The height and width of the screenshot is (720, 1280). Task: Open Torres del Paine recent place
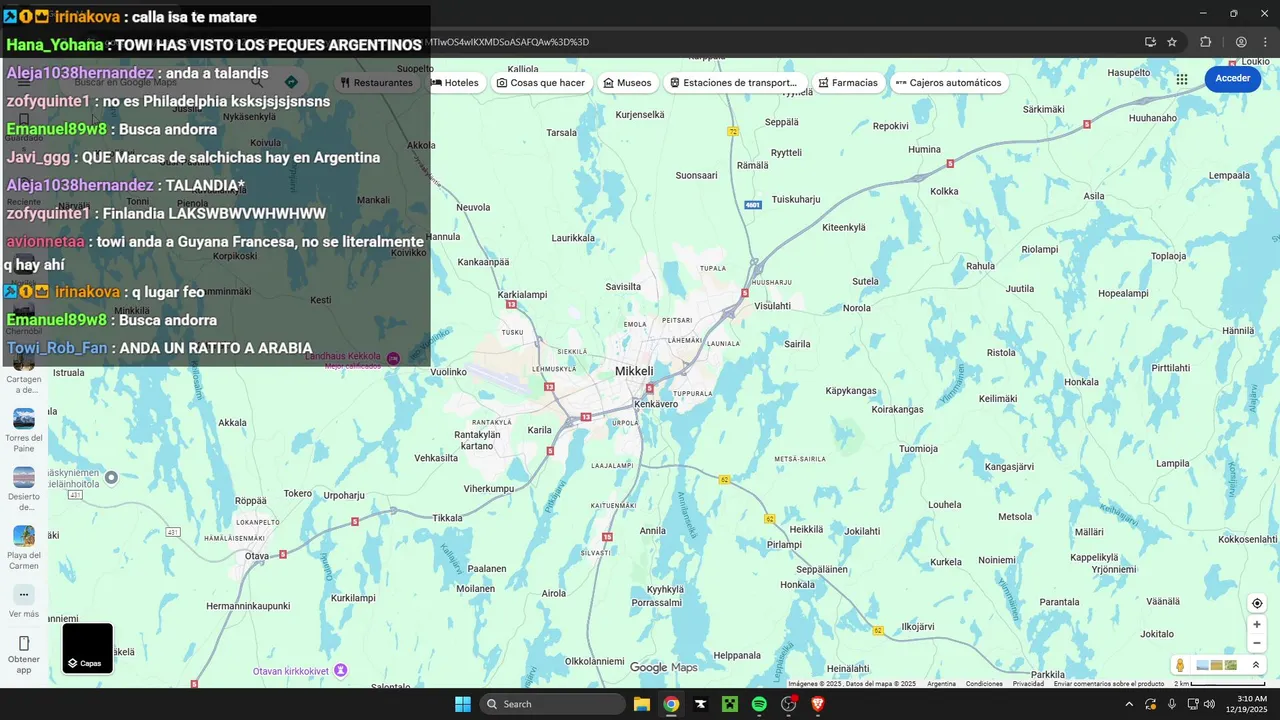coord(24,430)
